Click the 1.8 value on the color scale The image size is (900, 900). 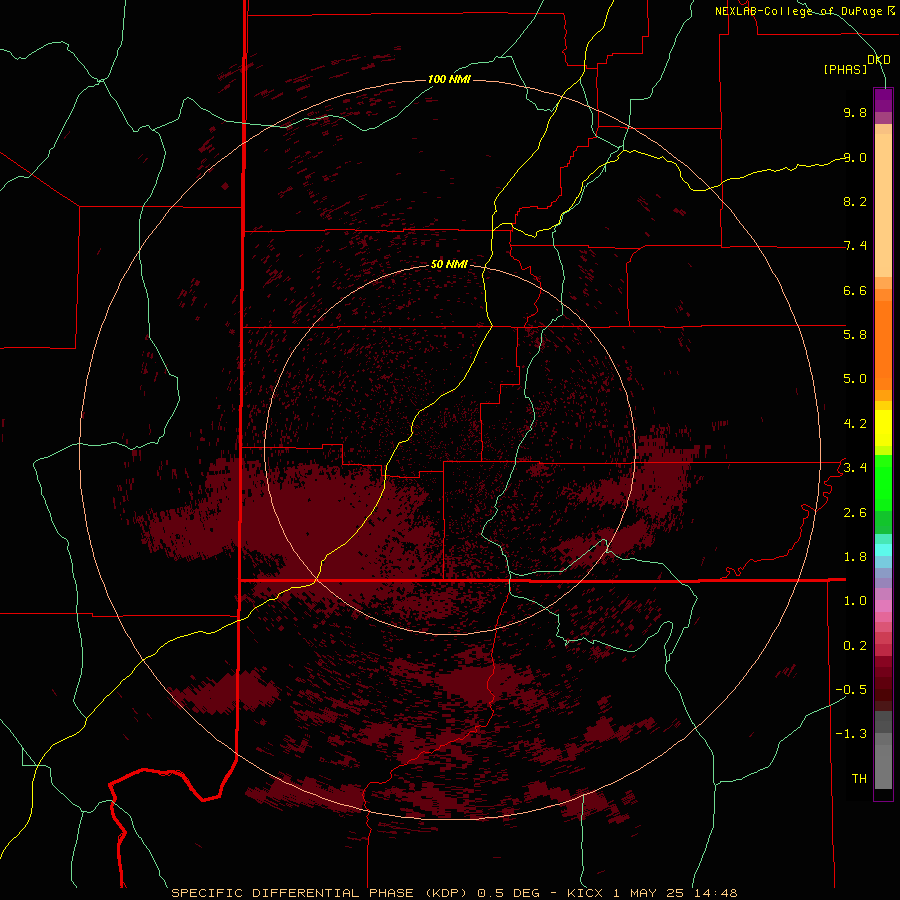(x=855, y=557)
